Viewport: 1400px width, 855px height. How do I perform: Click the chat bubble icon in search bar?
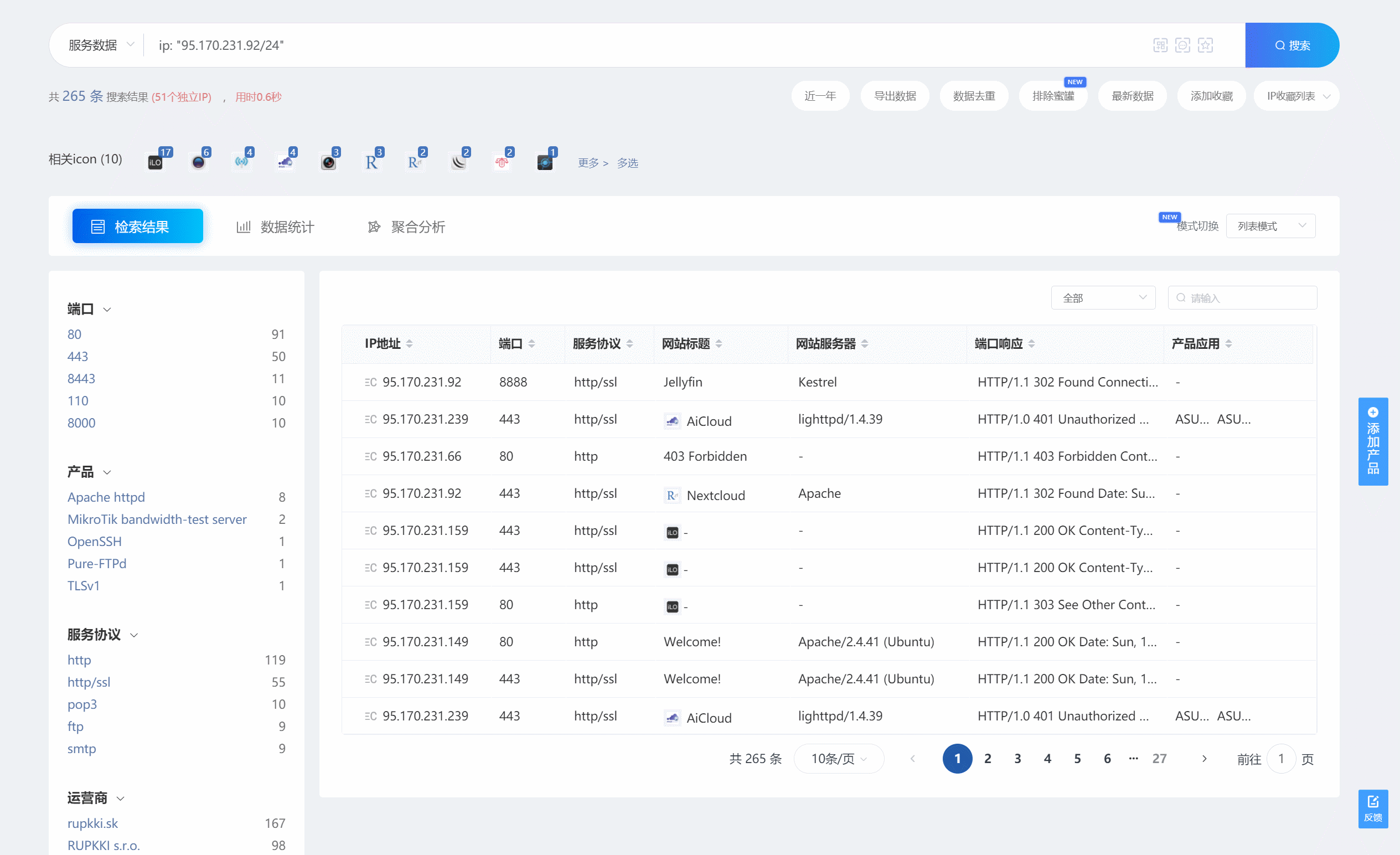(1182, 45)
